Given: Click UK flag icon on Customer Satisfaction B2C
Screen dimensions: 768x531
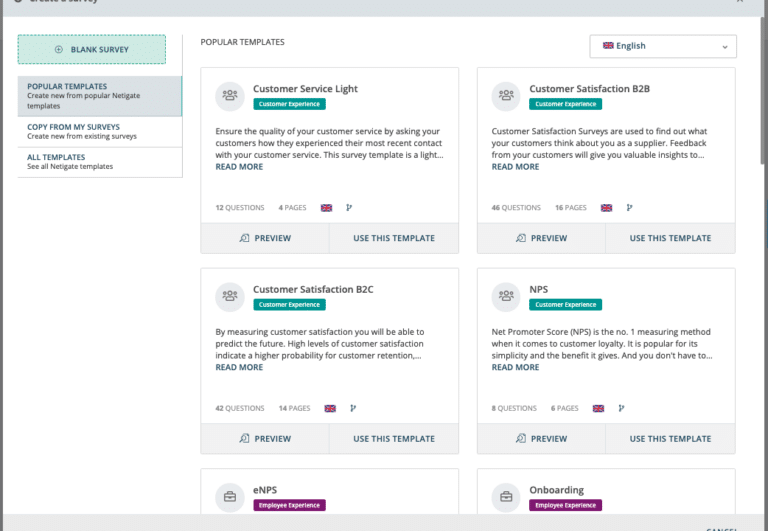Looking at the screenshot, I should pyautogui.click(x=330, y=409).
